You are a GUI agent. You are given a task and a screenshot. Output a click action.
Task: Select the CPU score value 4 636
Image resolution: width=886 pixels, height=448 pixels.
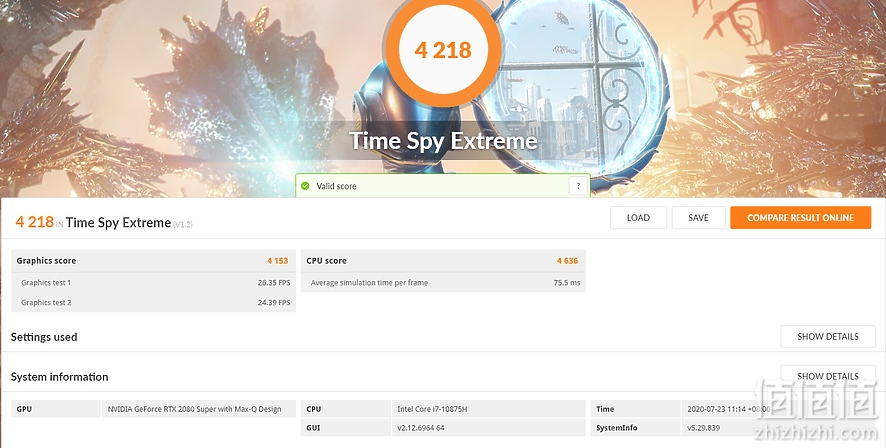(567, 261)
